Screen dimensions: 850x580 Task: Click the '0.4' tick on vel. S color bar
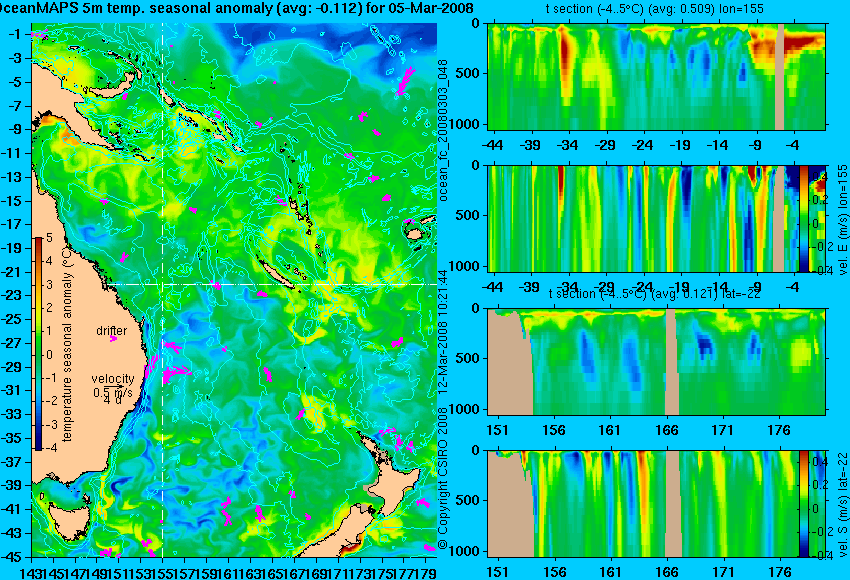(818, 461)
